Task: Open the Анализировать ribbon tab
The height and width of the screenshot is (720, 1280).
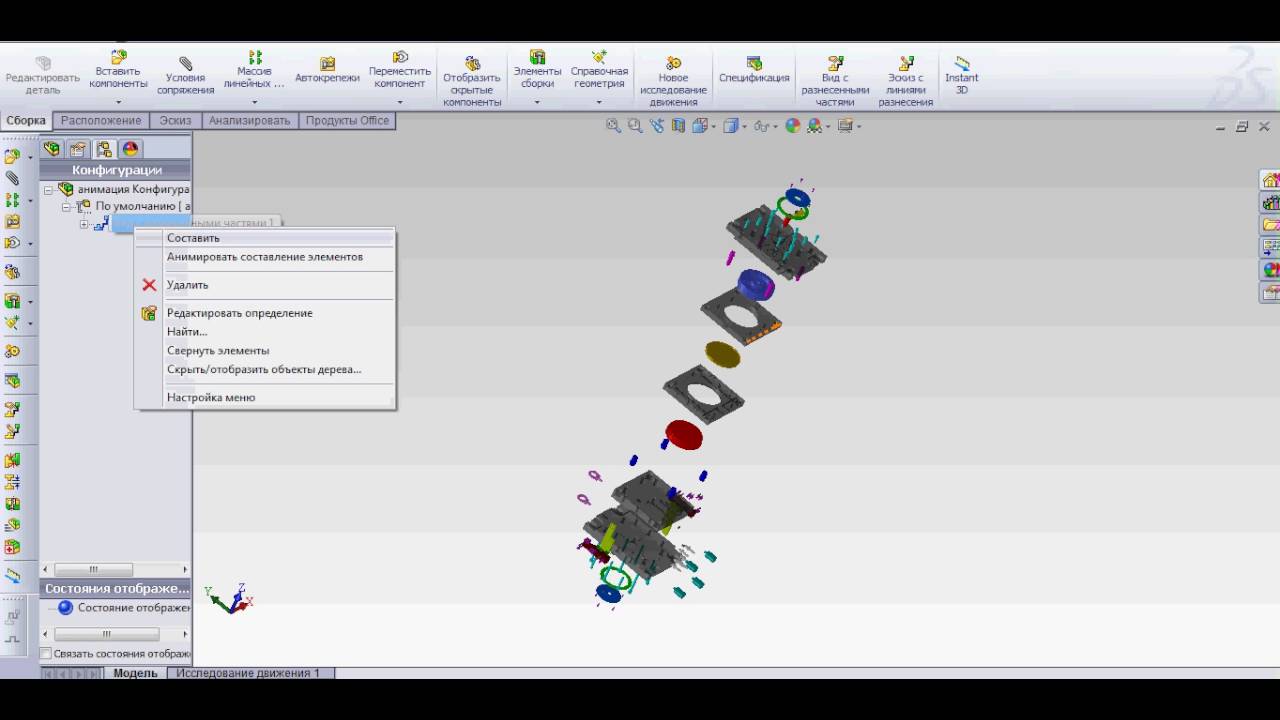Action: click(x=250, y=121)
